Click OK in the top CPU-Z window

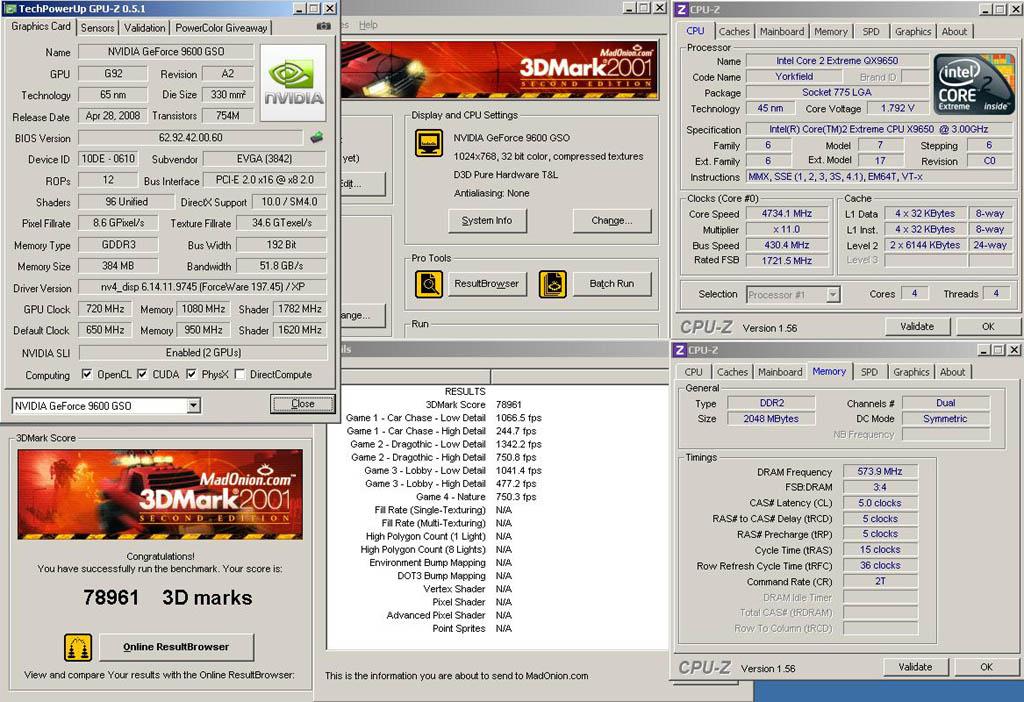click(988, 327)
